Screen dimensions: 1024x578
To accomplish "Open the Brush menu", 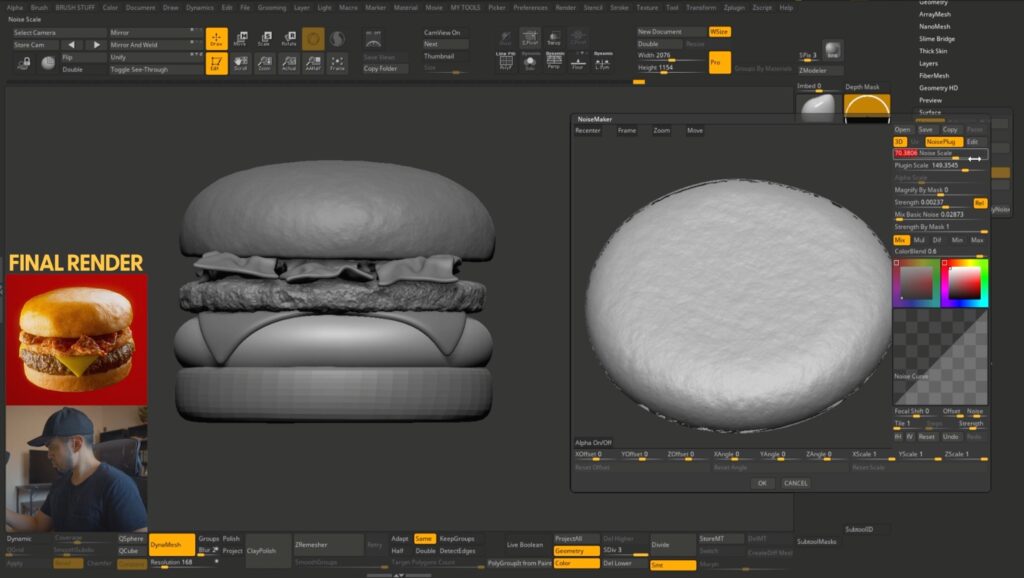I will click(x=39, y=8).
